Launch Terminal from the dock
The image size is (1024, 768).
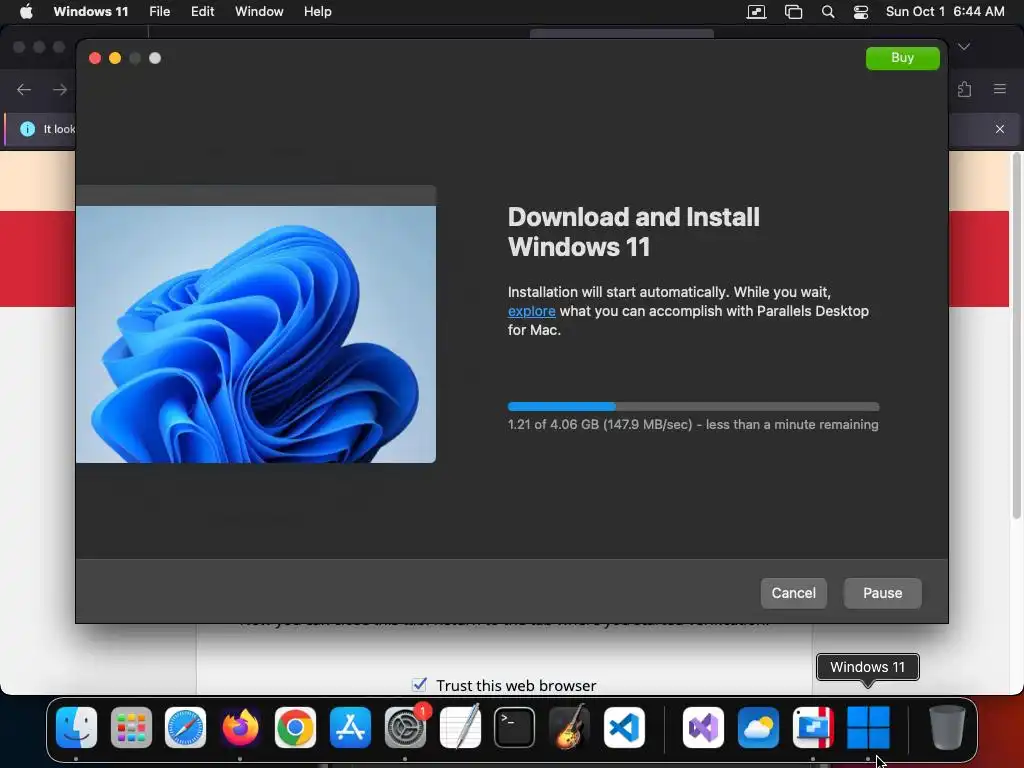(514, 728)
